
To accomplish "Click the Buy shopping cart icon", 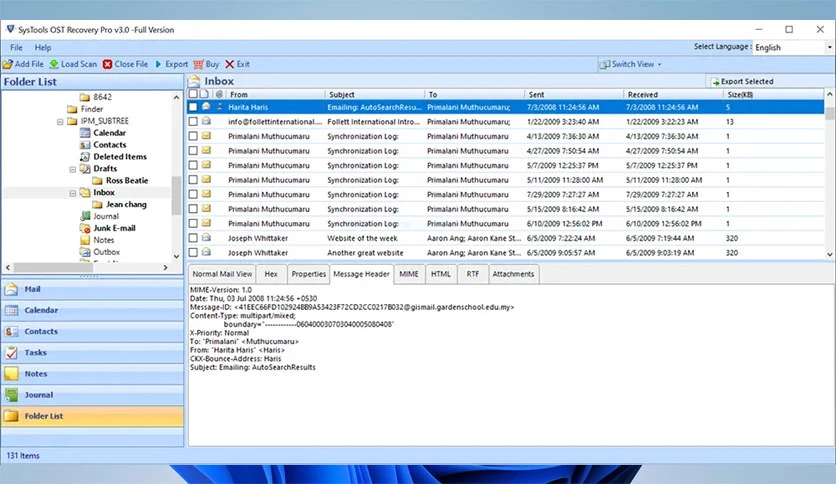I will (198, 64).
